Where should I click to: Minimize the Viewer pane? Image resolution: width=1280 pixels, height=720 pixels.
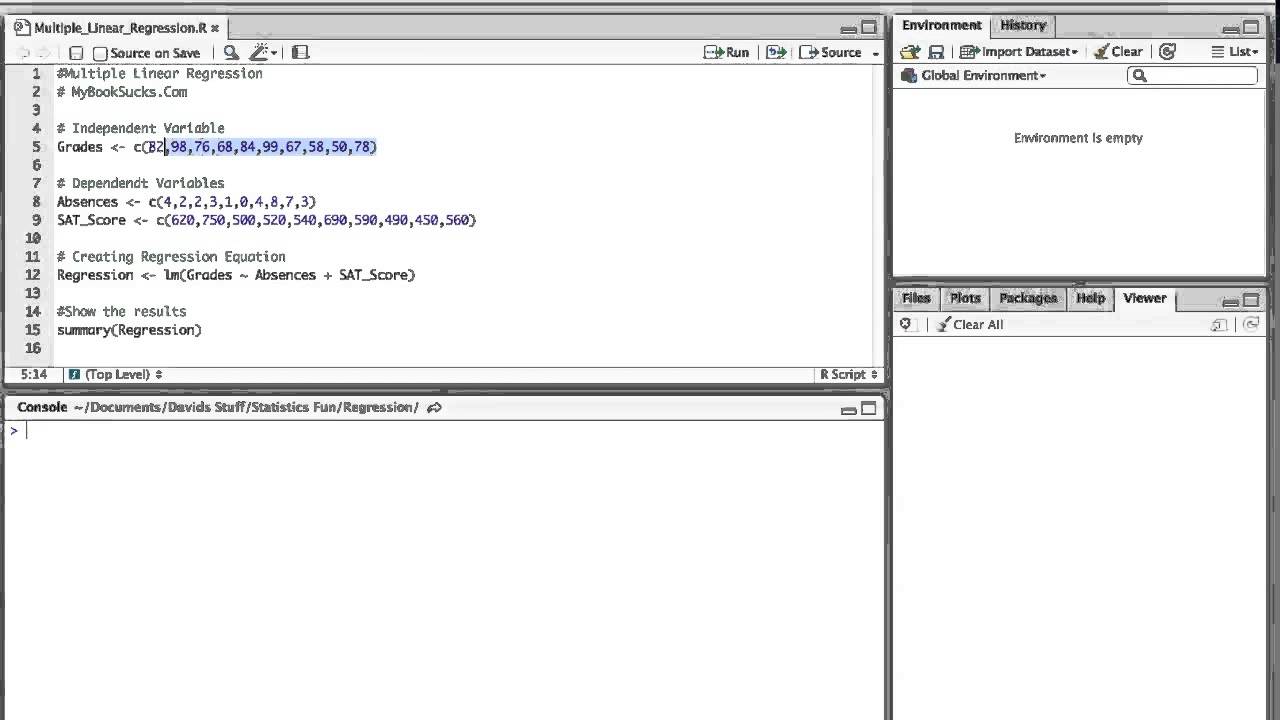point(1230,301)
